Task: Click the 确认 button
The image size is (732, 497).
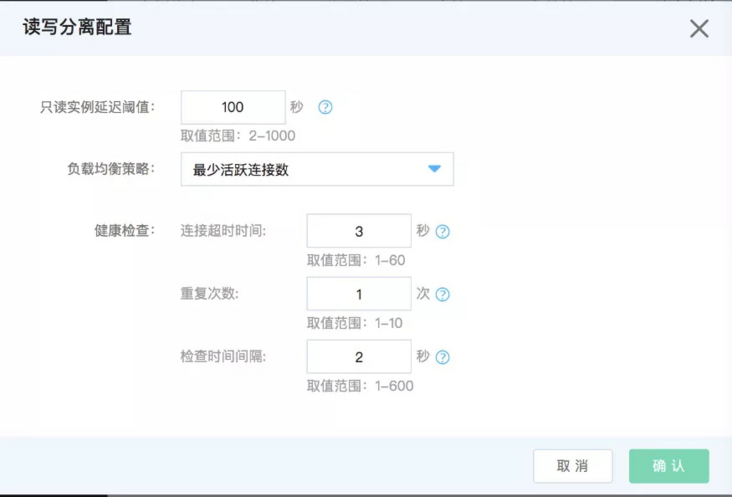Action: 669,466
